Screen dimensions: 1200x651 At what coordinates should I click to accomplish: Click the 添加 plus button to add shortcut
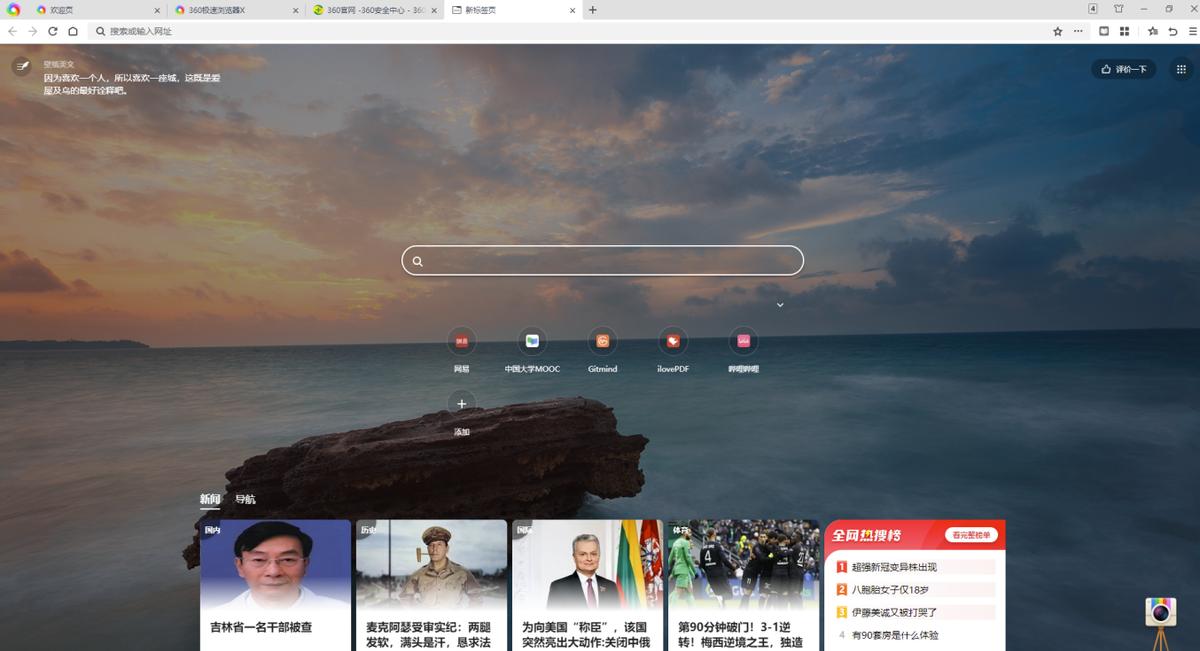click(x=461, y=403)
